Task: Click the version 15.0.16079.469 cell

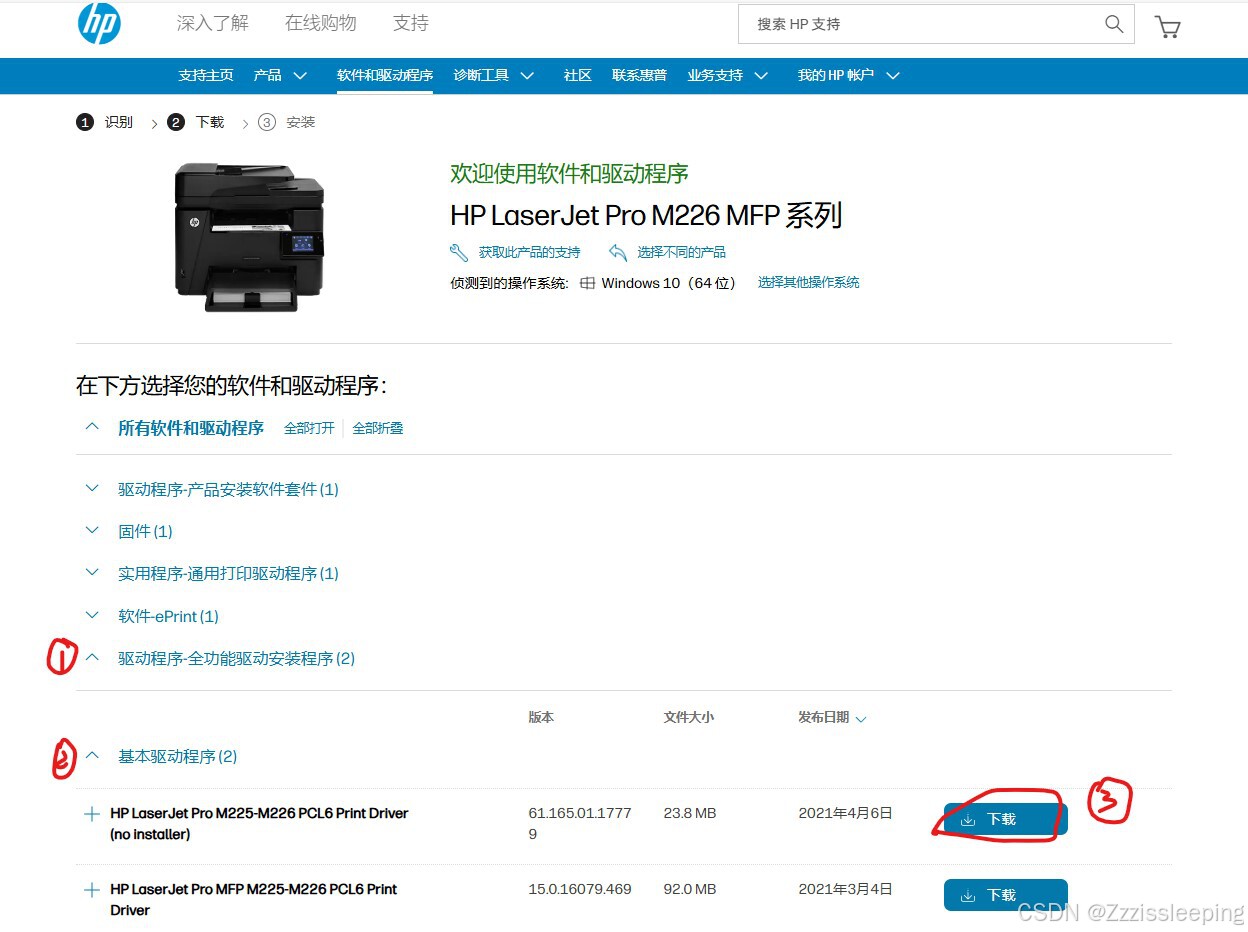Action: click(x=580, y=889)
